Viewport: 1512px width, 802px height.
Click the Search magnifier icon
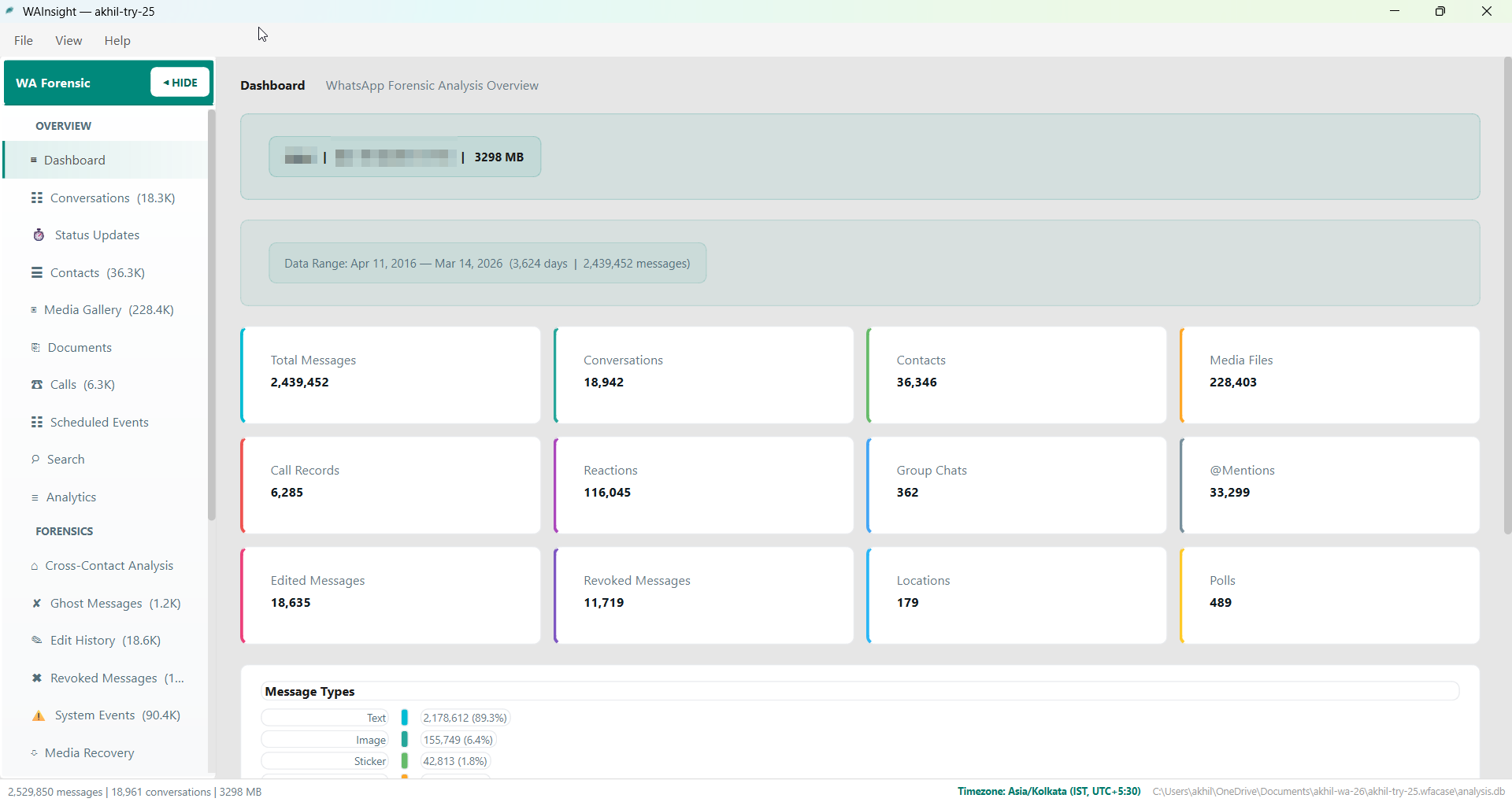pyautogui.click(x=35, y=460)
